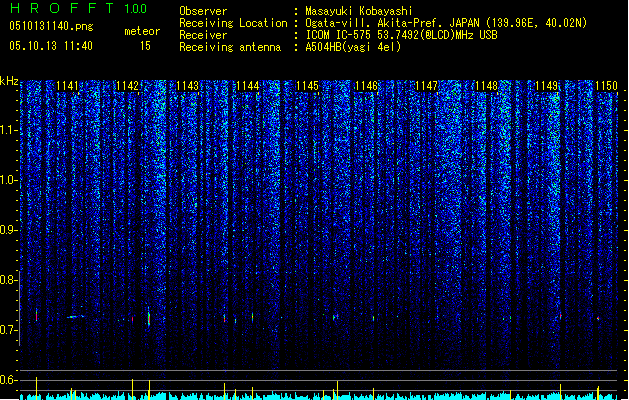Click the Receiving Location label
Image resolution: width=629 pixels, height=400 pixels.
tap(233, 23)
